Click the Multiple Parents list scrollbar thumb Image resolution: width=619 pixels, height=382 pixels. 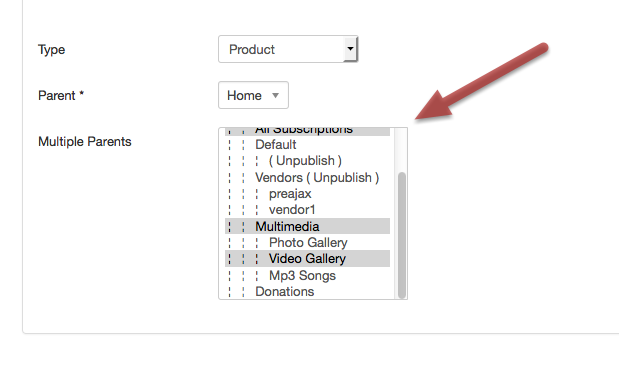pyautogui.click(x=402, y=235)
